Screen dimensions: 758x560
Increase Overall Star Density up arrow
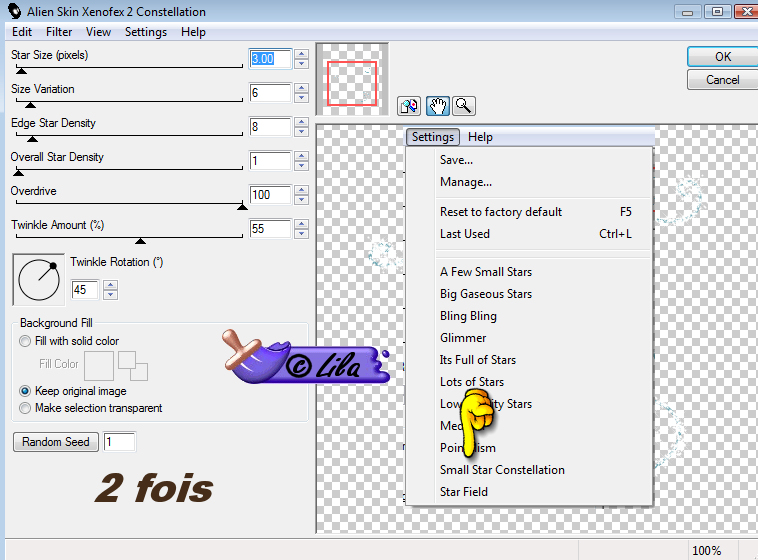point(302,156)
